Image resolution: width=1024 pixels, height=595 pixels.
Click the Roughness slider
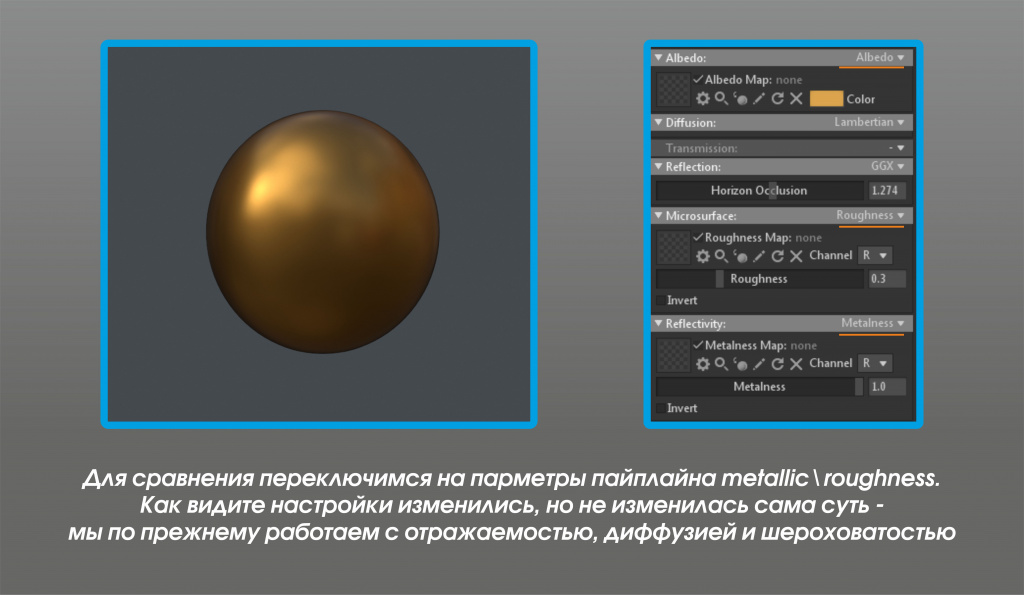[x=760, y=279]
